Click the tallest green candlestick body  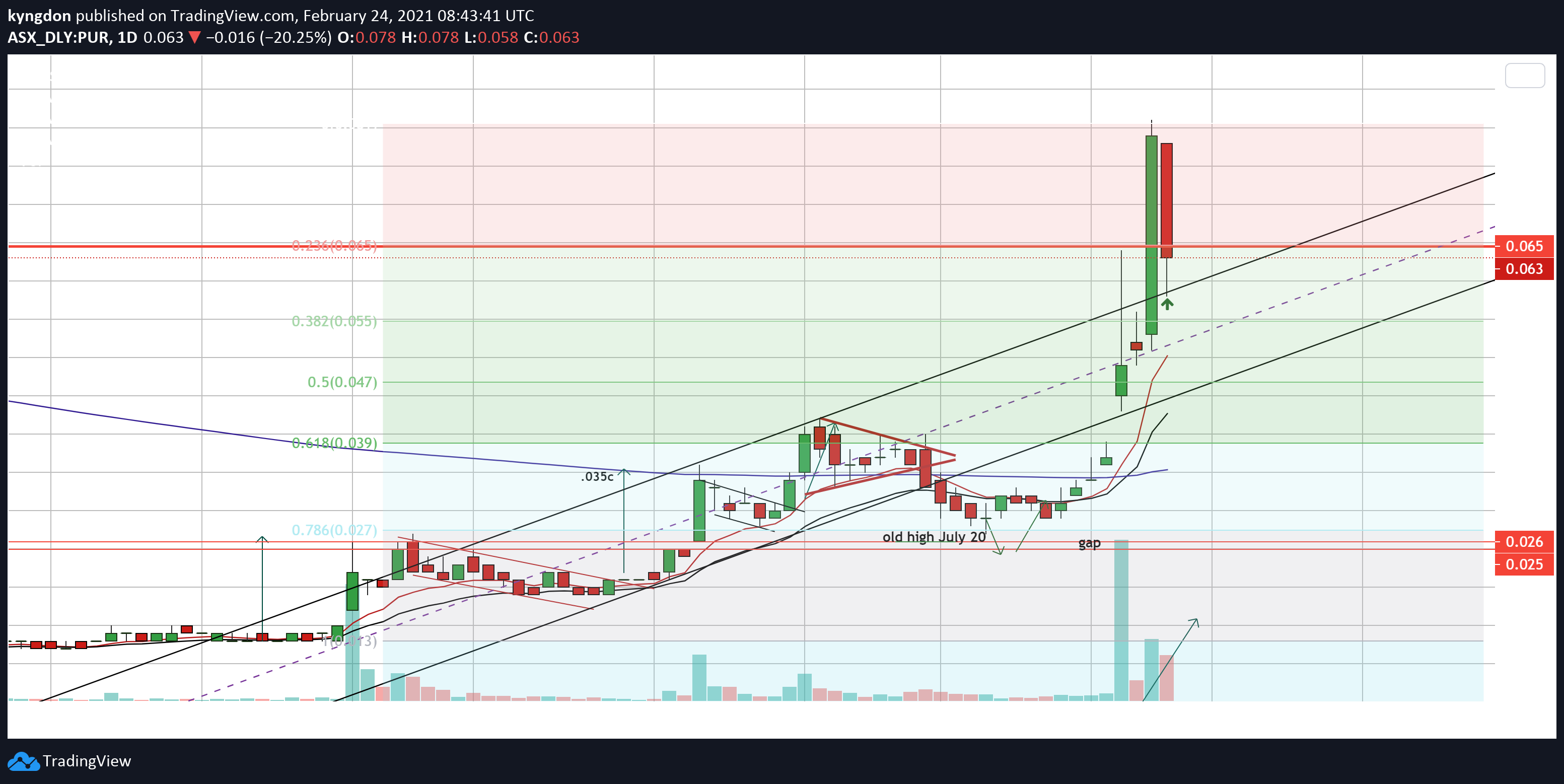pos(1151,235)
